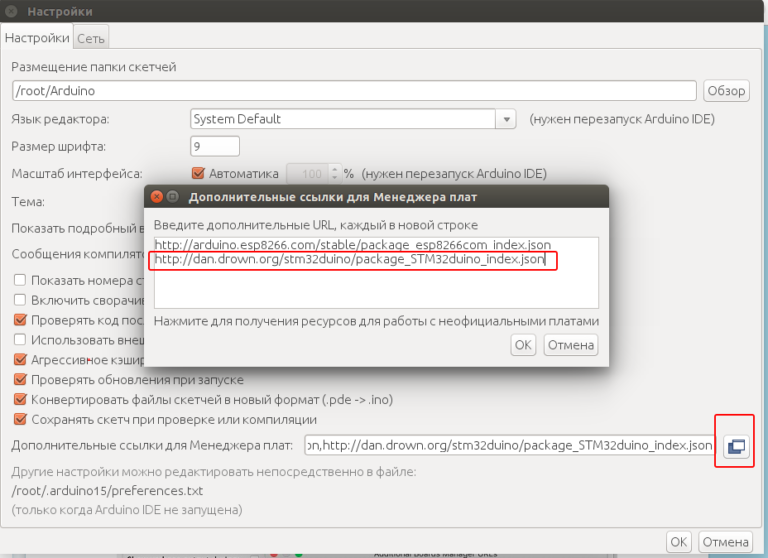Click the Обзор browse button
Screen dimensions: 768x558
pos(726,91)
